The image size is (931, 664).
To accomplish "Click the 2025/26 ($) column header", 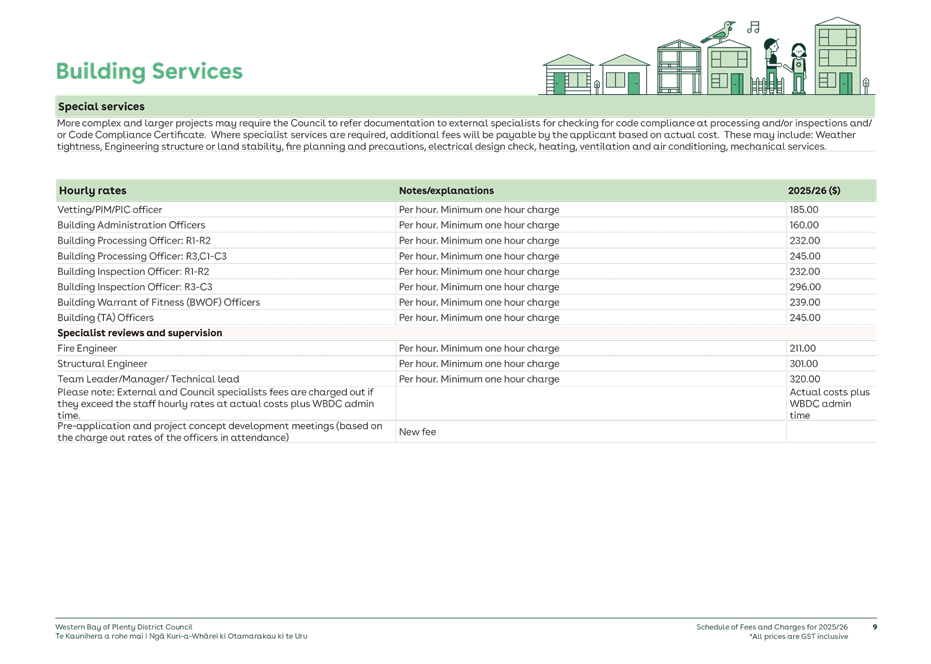I will [814, 190].
